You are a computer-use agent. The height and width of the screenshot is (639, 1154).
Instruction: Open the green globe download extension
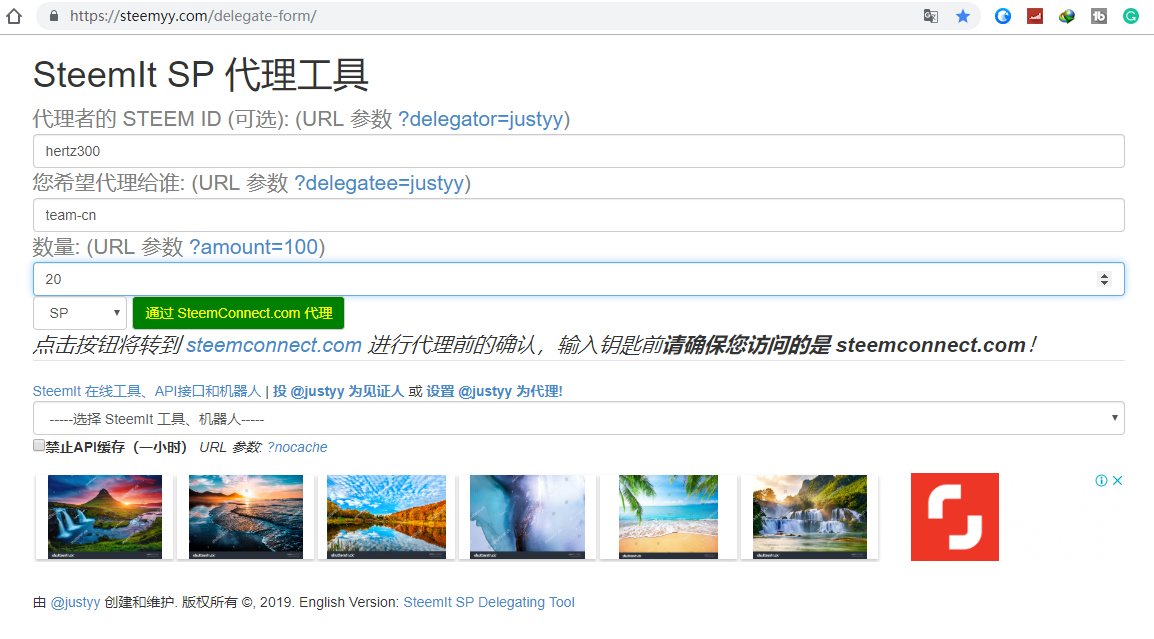click(1066, 16)
